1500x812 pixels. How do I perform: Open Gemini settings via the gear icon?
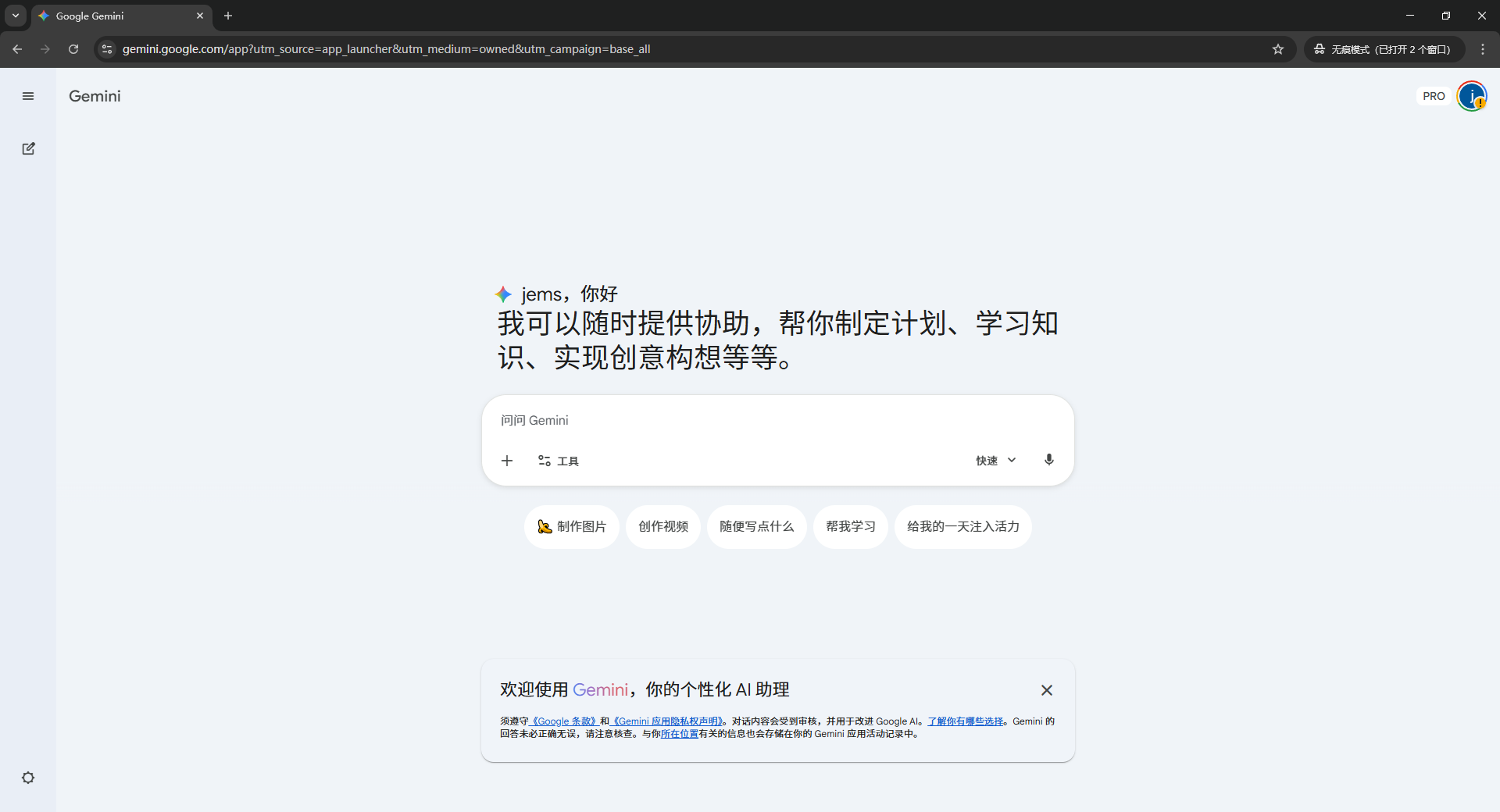[x=28, y=778]
